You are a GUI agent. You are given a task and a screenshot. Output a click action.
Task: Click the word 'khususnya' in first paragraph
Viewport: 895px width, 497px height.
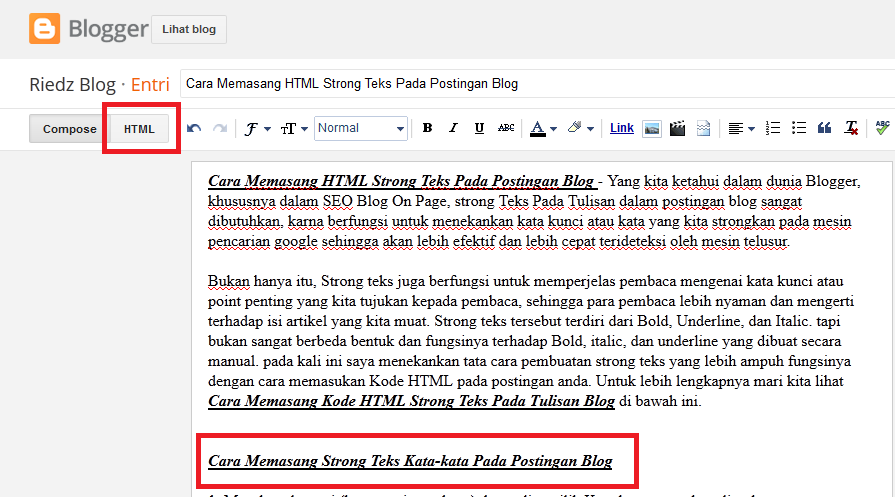pos(241,201)
